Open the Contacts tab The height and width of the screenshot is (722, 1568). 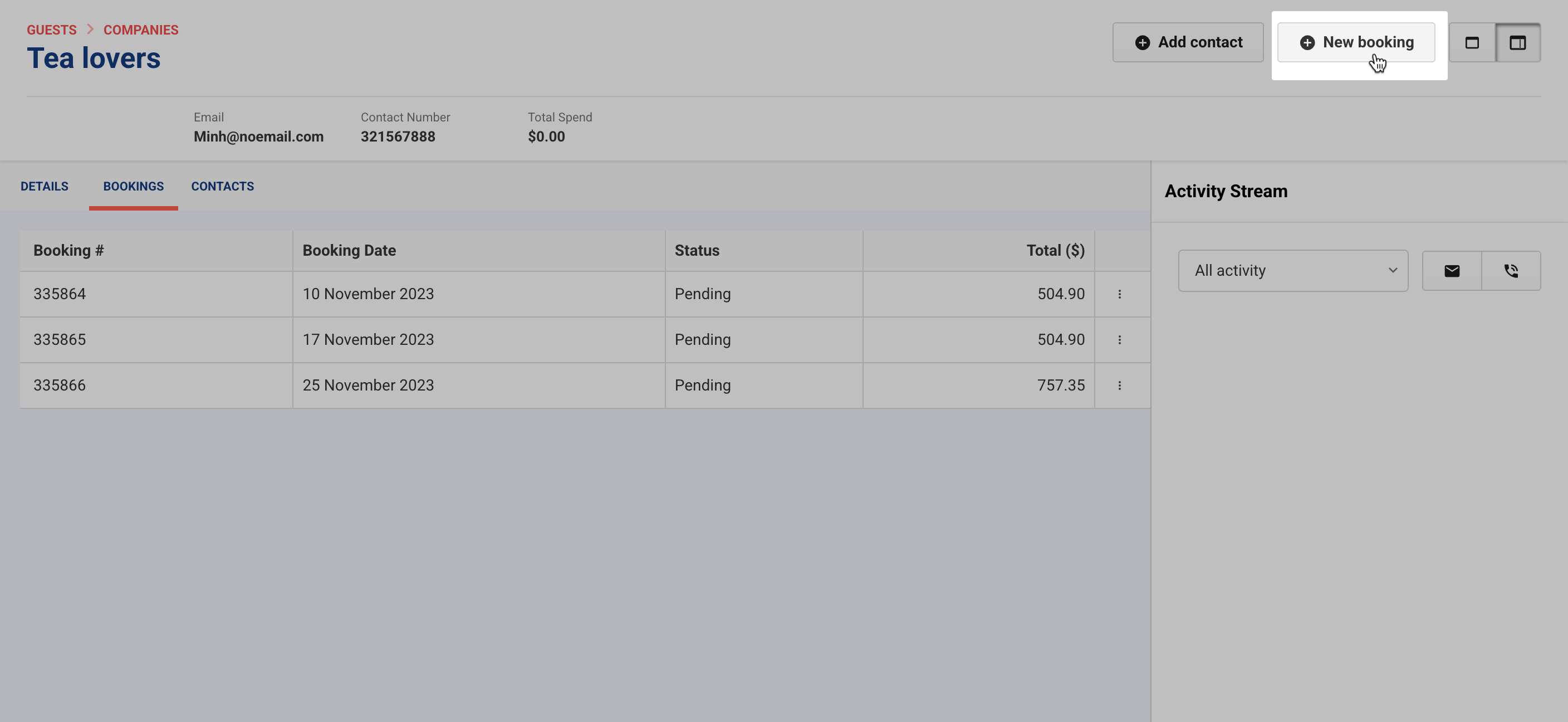(x=222, y=186)
